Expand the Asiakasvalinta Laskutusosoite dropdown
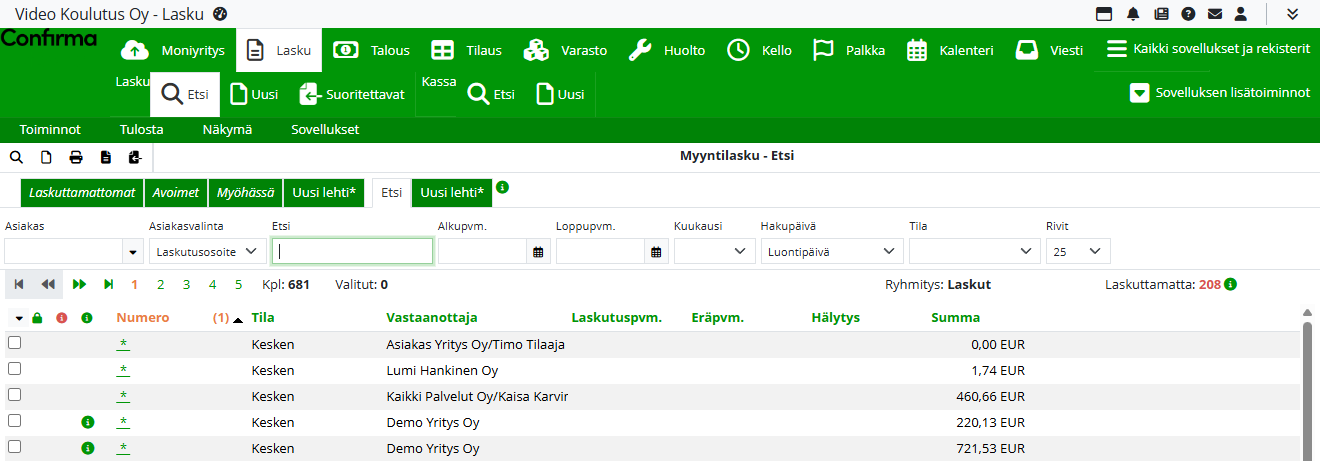Image resolution: width=1320 pixels, height=461 pixels. tap(207, 252)
